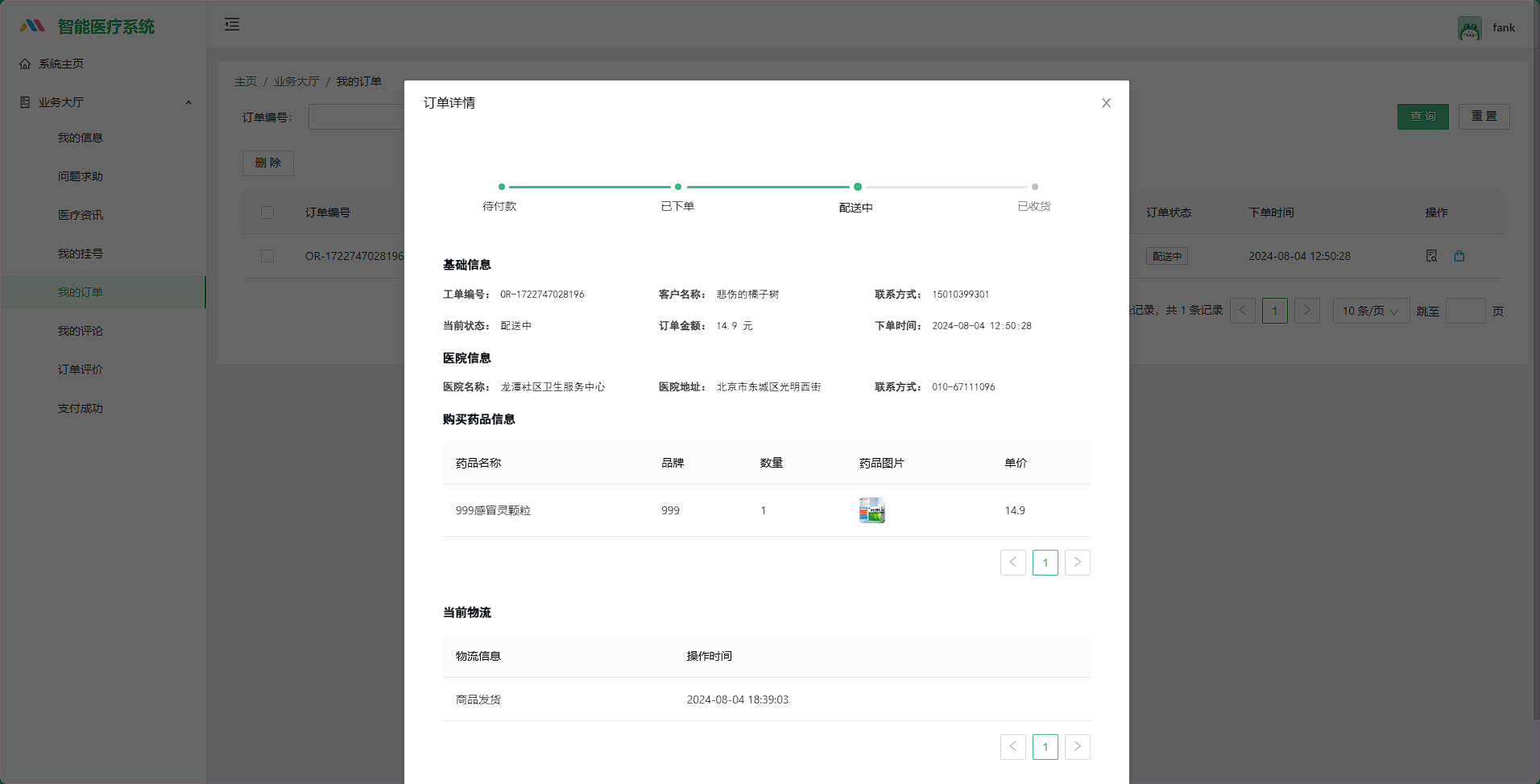
Task: Click the order number OR-1722747028196 in details
Action: coord(542,295)
